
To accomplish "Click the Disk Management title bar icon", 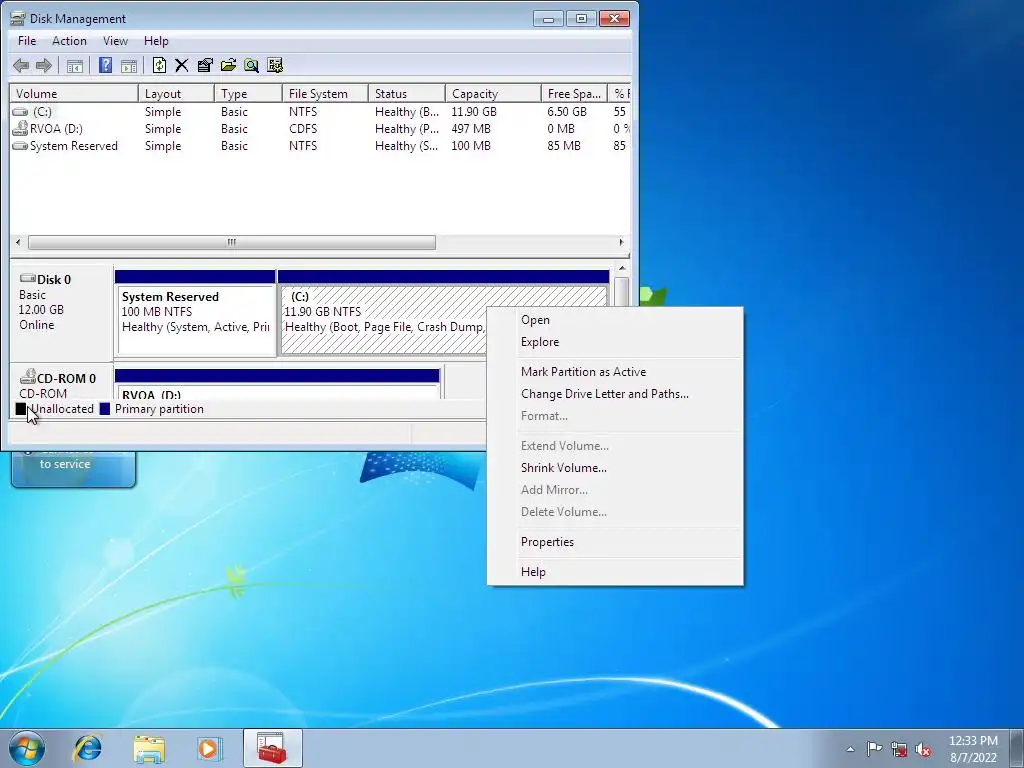I will [x=18, y=18].
